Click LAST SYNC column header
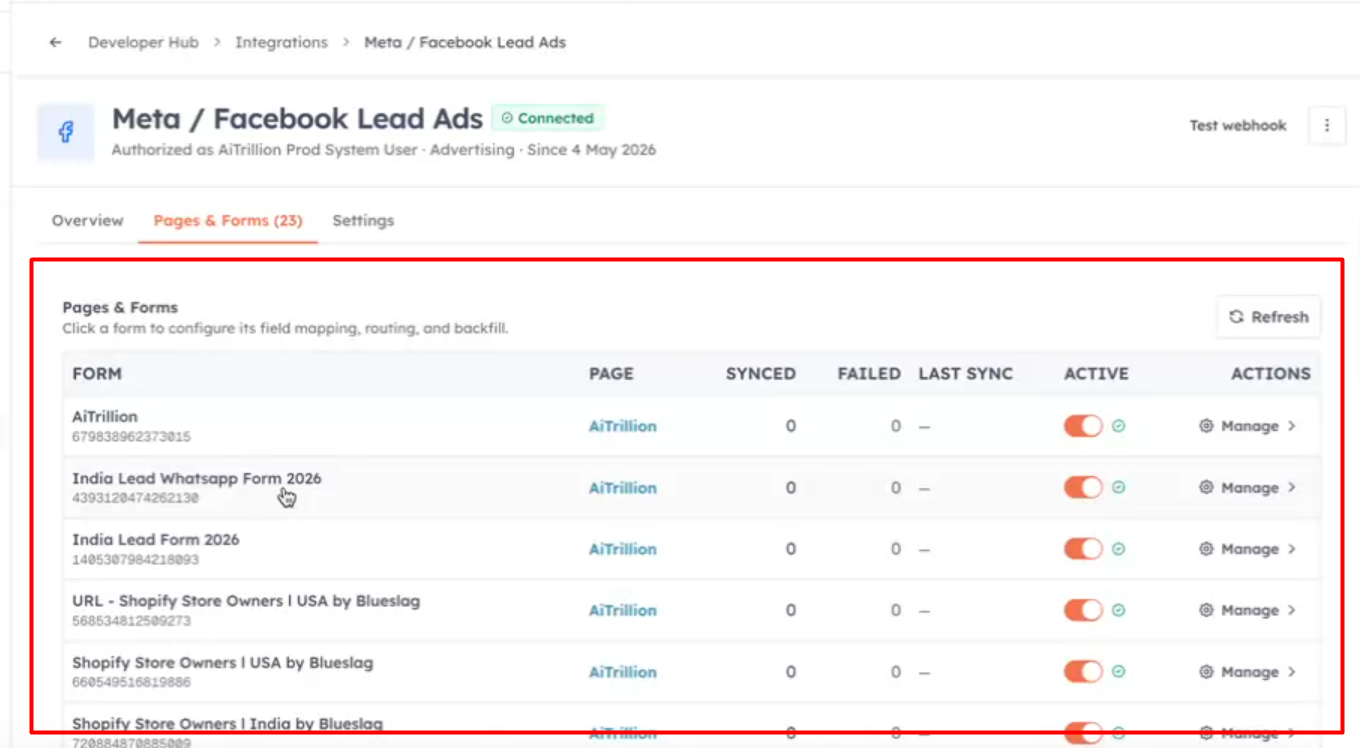The height and width of the screenshot is (748, 1360). [966, 374]
